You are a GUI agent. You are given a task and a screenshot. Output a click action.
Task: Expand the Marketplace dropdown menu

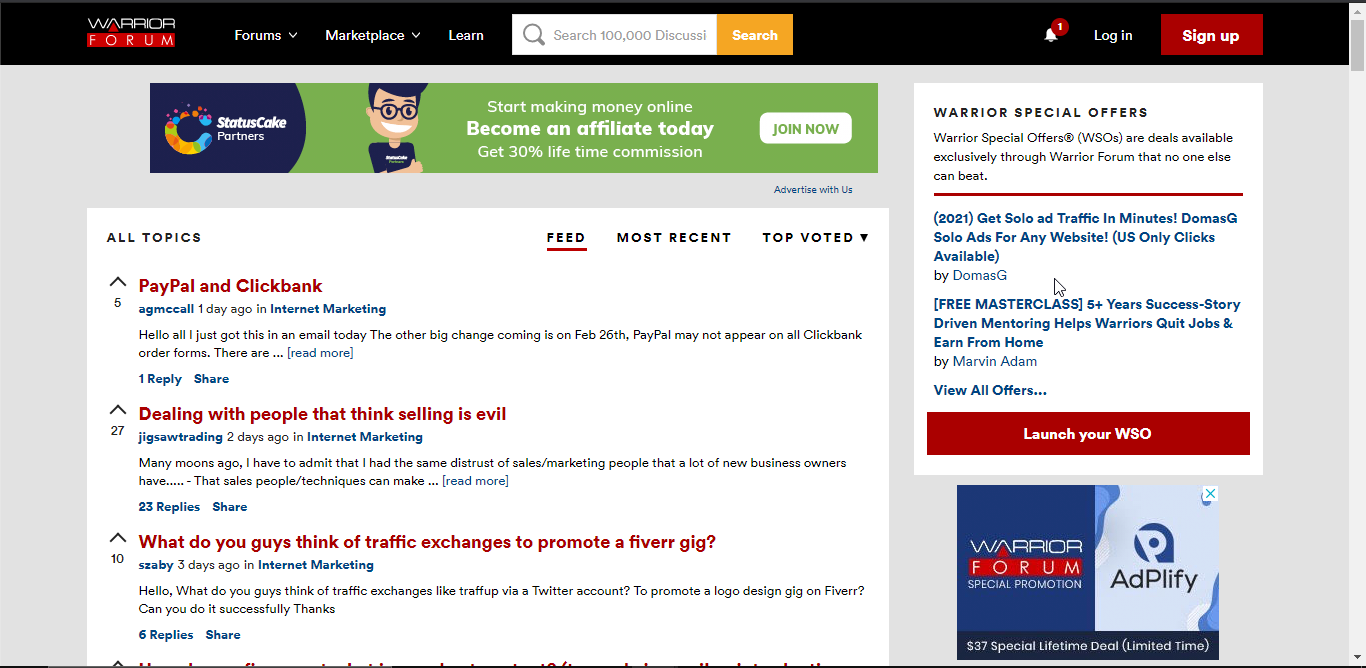pos(373,35)
